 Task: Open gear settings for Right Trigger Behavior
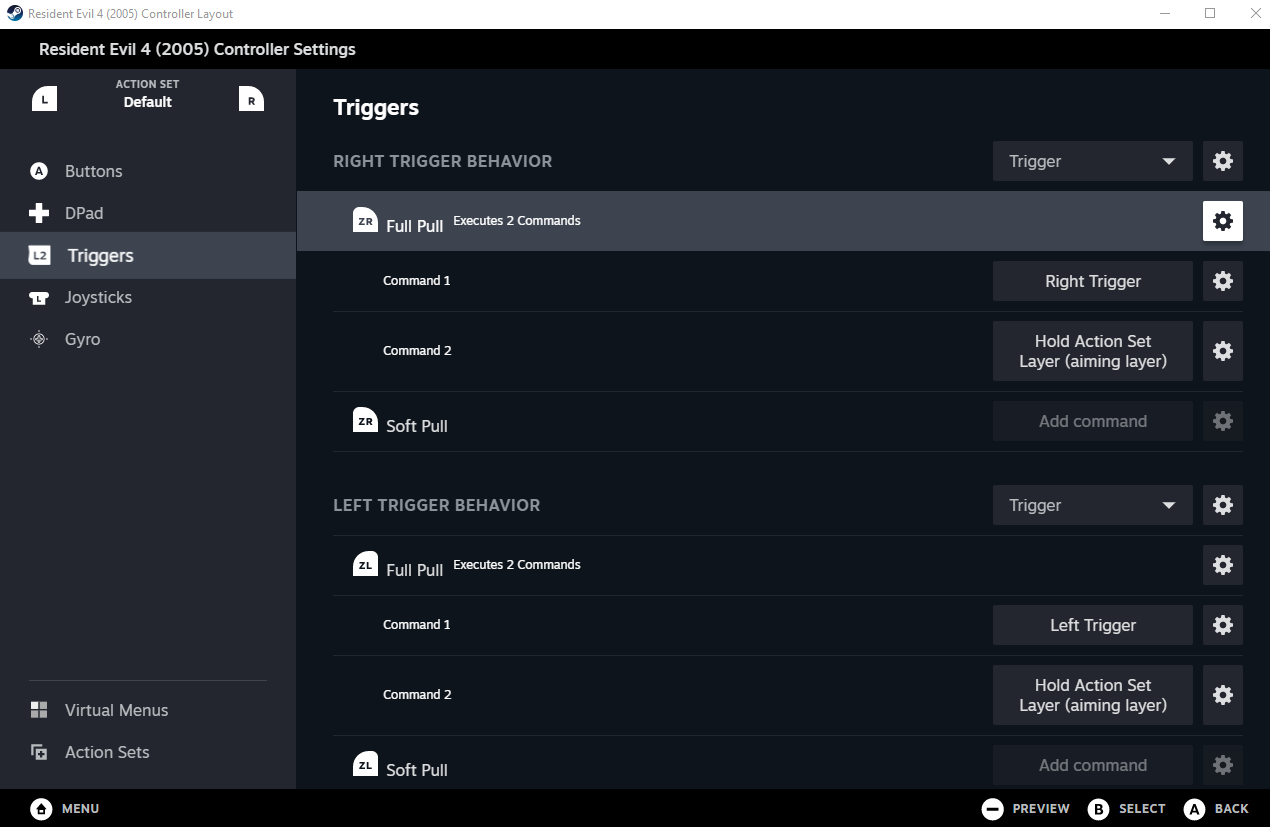(x=1222, y=161)
